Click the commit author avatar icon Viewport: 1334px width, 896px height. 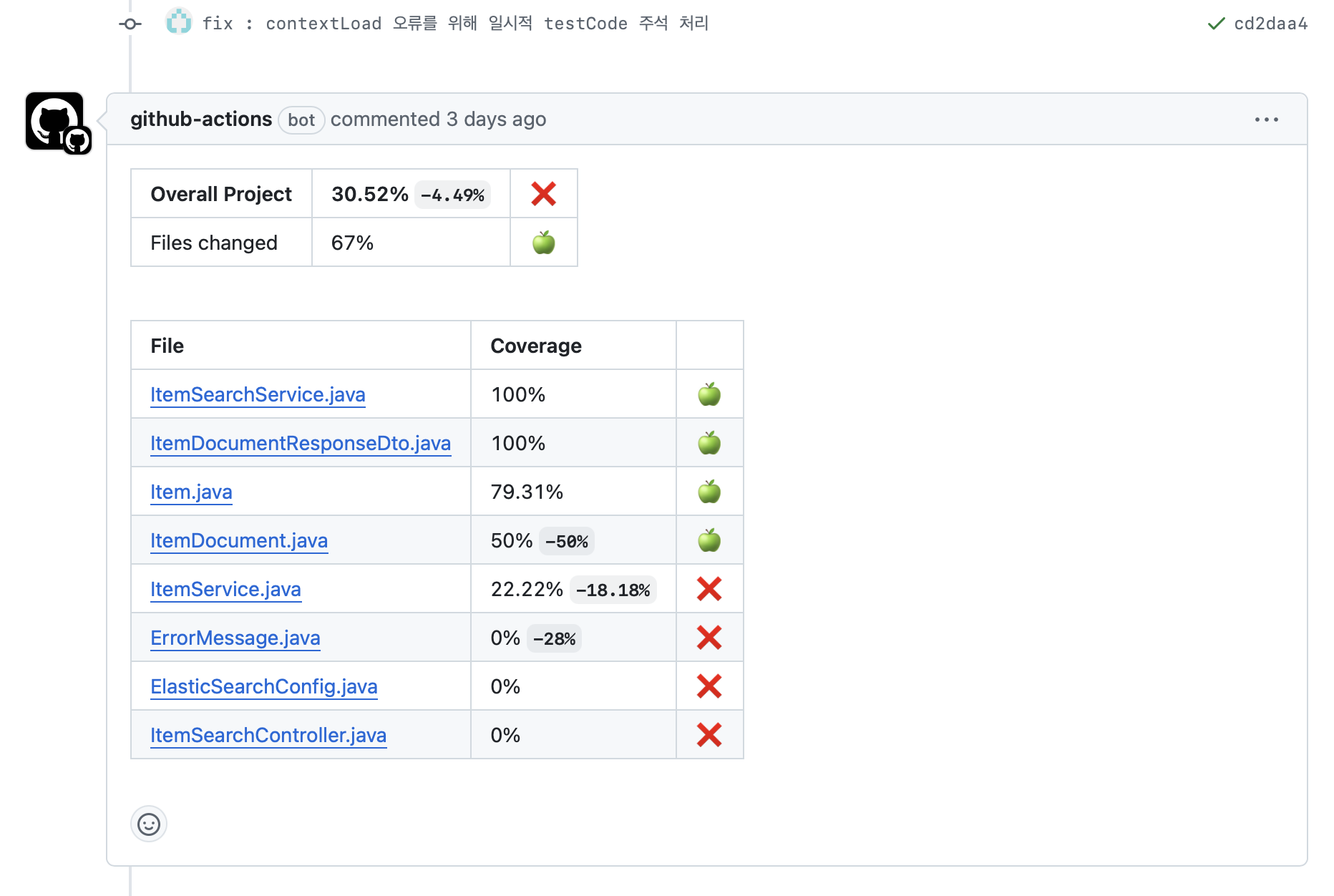pyautogui.click(x=179, y=22)
